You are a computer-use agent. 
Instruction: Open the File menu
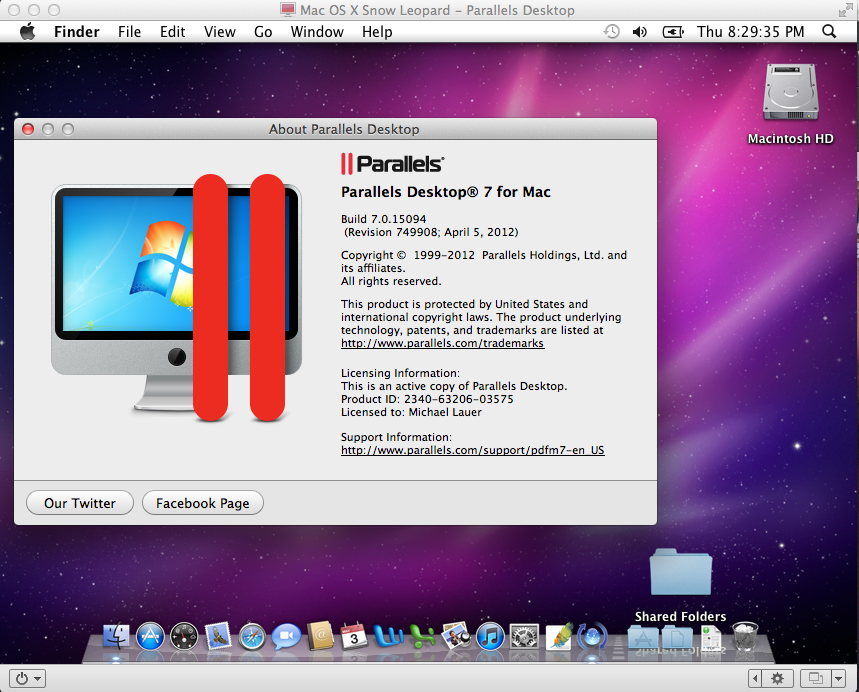click(129, 32)
